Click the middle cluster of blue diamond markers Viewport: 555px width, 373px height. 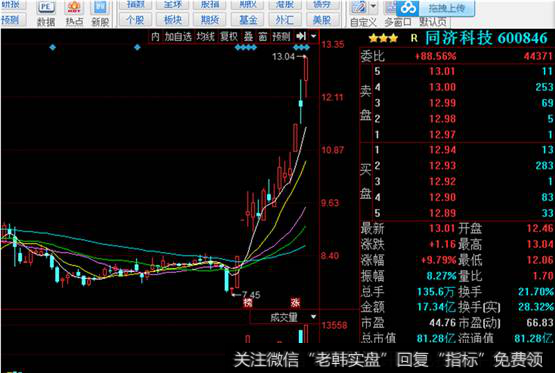[x=246, y=47]
